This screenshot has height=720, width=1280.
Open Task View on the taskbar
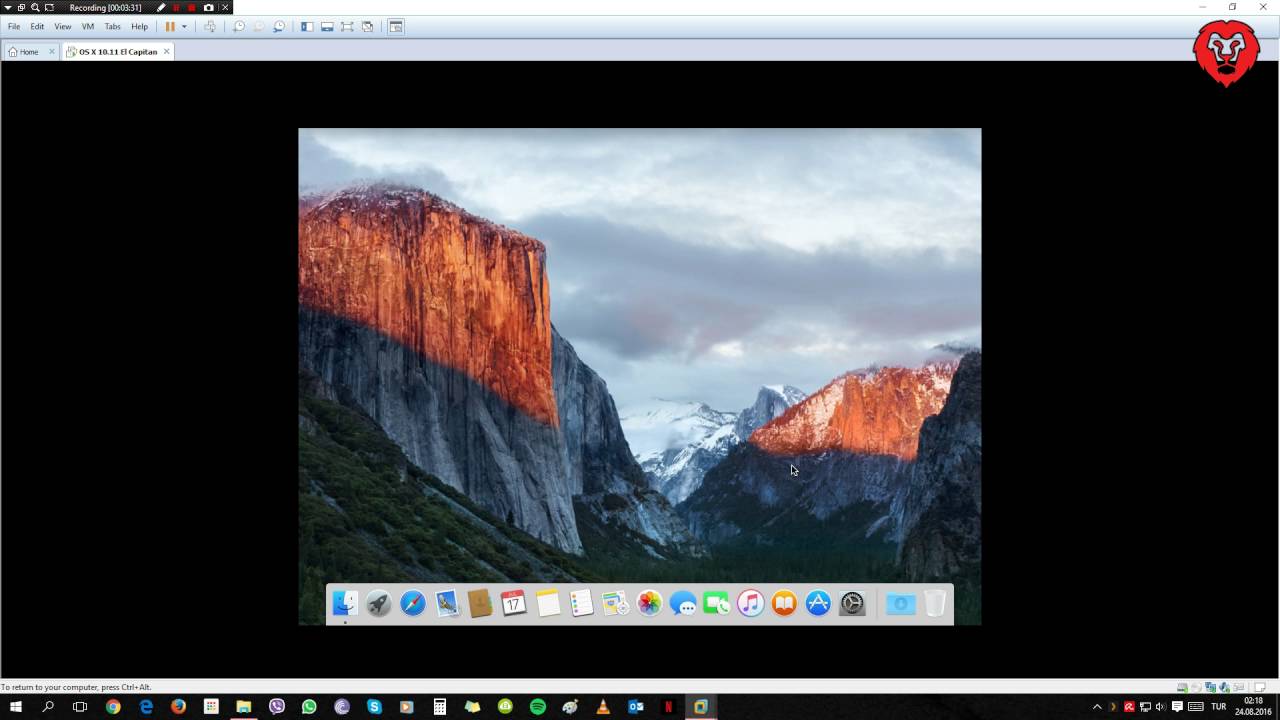click(80, 706)
